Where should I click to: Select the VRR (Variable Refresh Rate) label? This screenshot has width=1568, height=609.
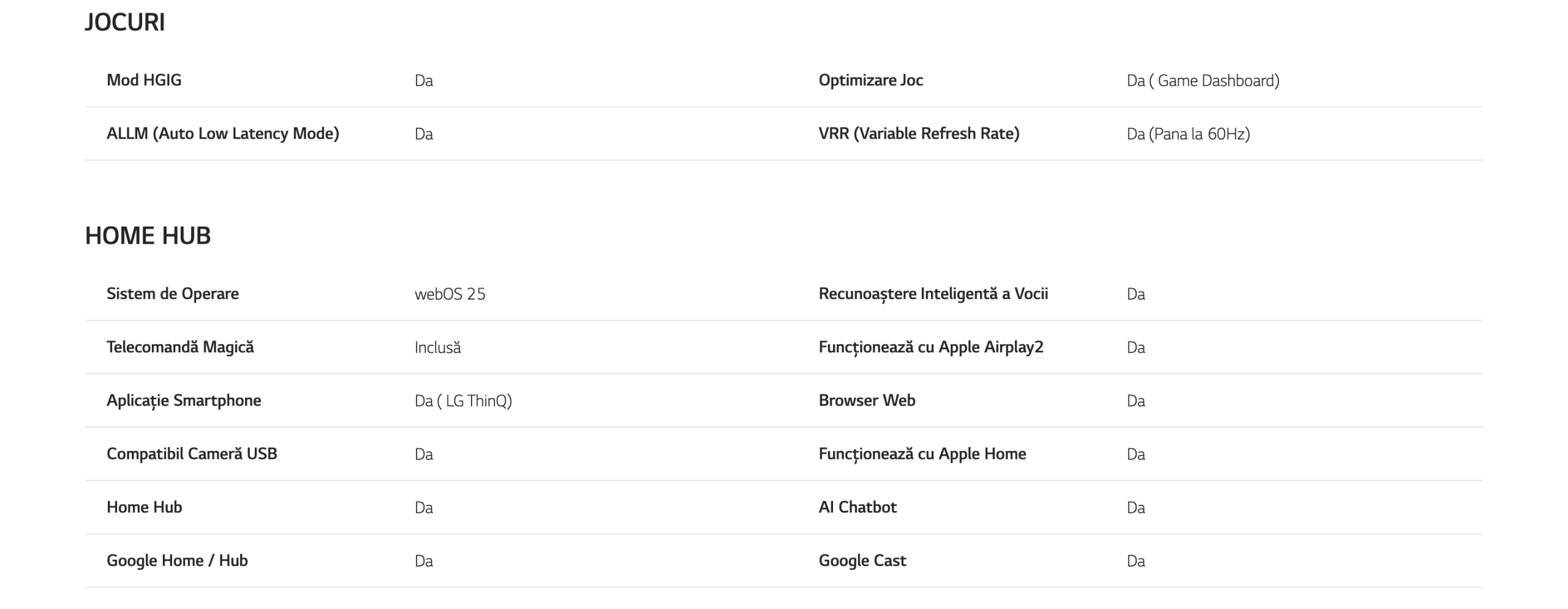[x=919, y=134]
